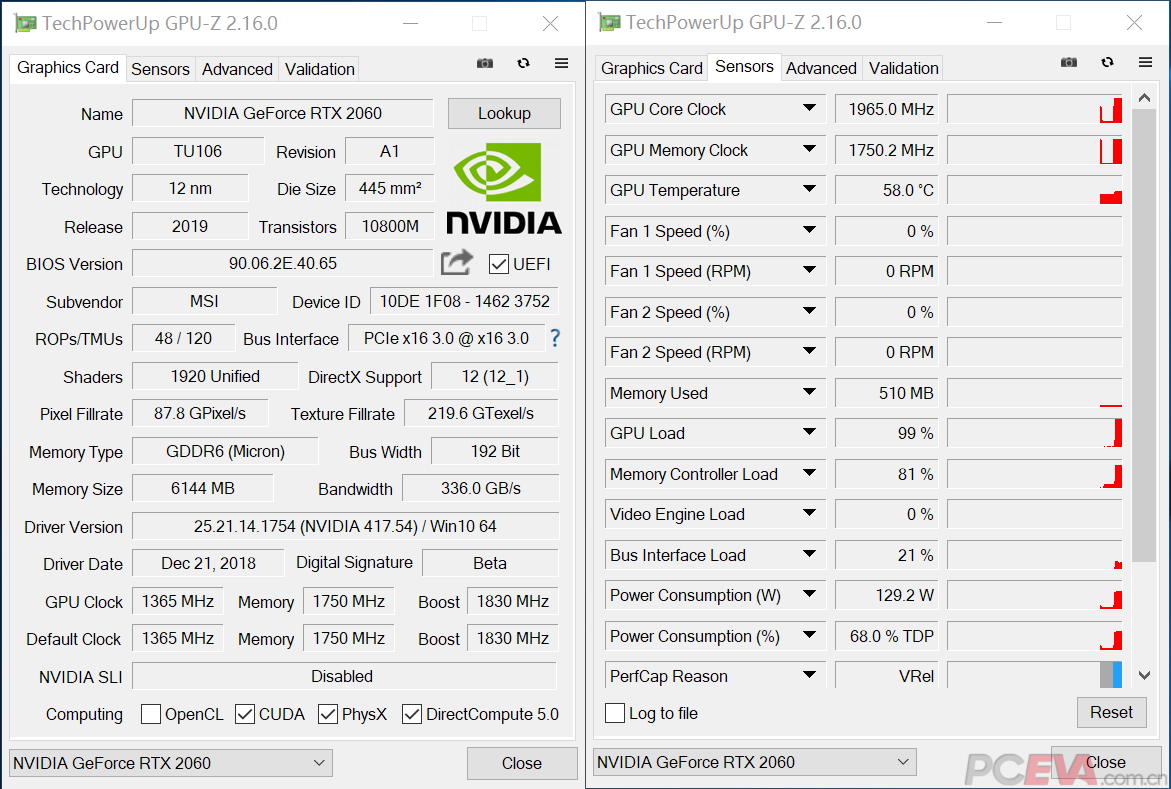This screenshot has height=789, width=1171.
Task: Open Power Consumption (W) sensor dropdown
Action: (x=809, y=595)
